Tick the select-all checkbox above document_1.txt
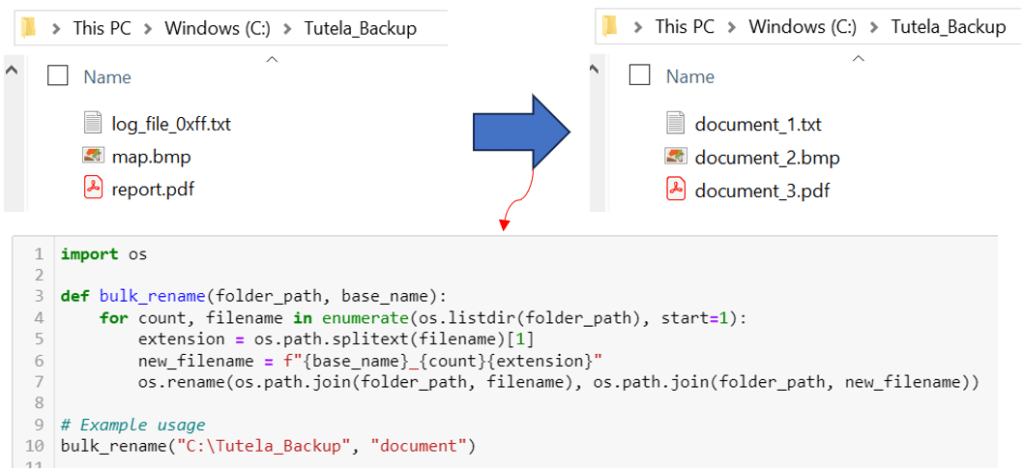Image resolution: width=1023 pixels, height=472 pixels. [640, 75]
